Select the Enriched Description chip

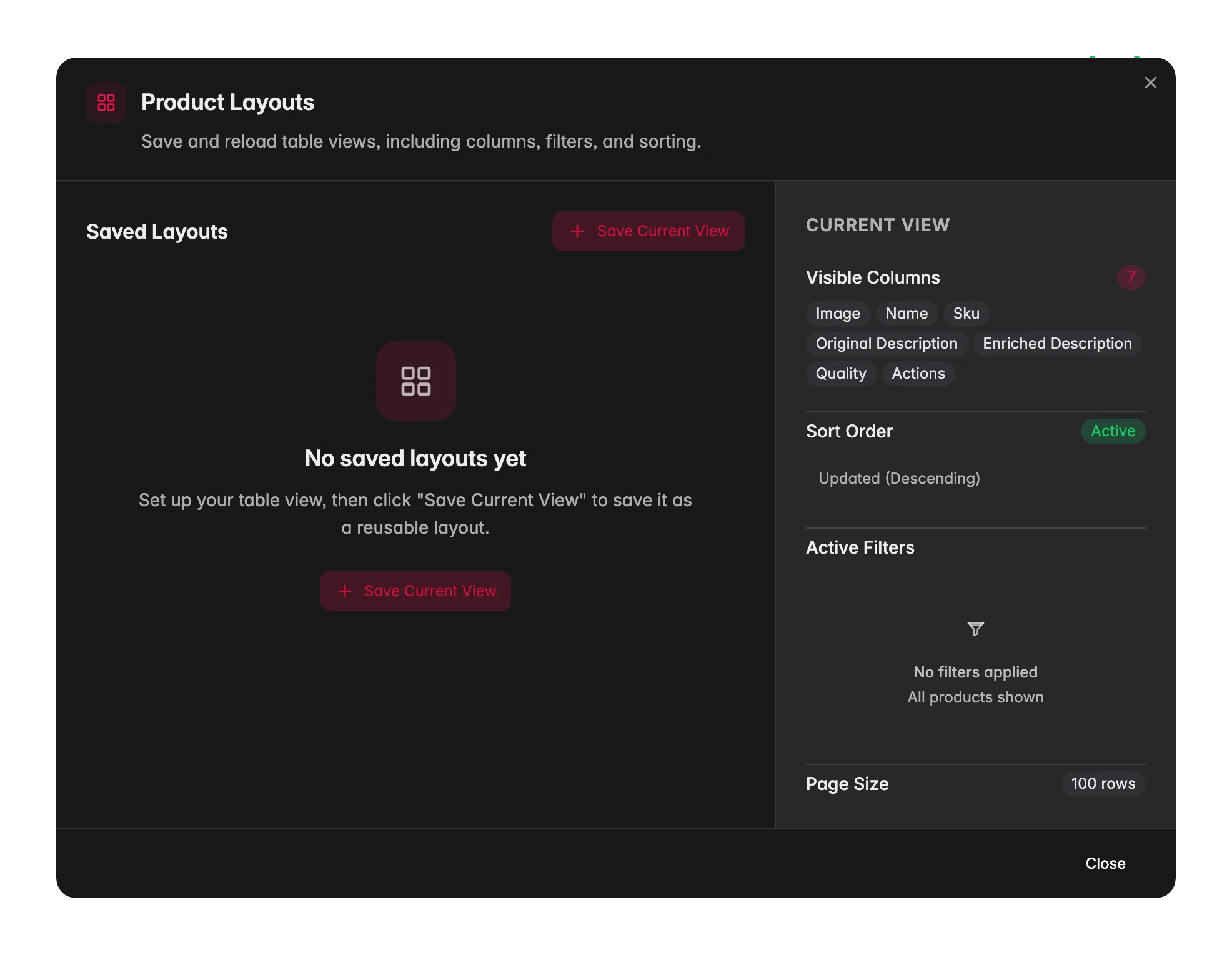click(1057, 344)
